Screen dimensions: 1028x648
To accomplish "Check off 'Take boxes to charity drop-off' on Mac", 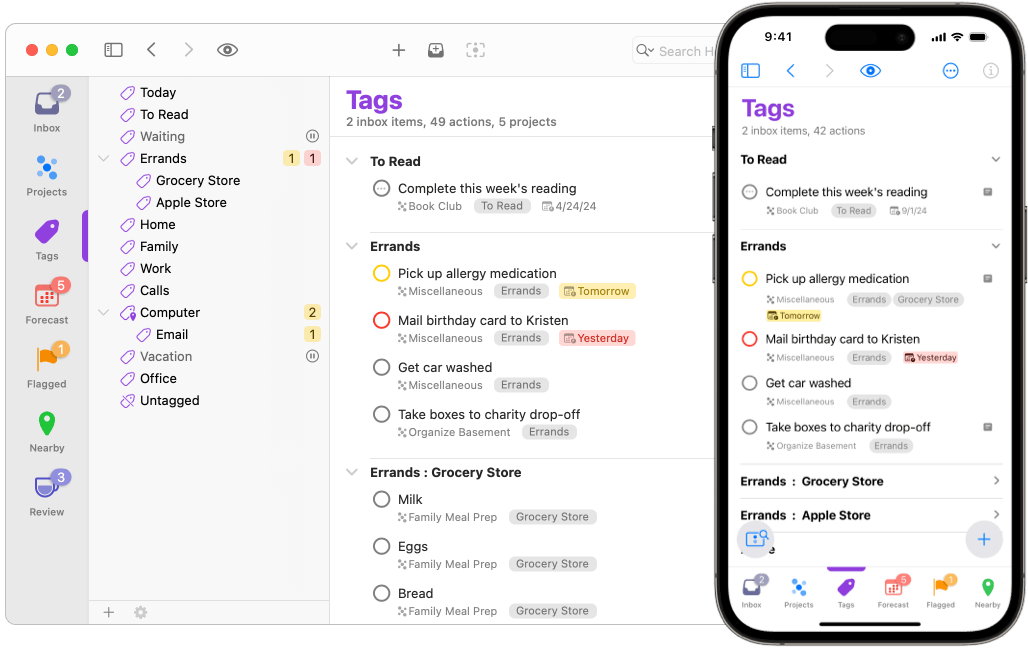I will [382, 414].
